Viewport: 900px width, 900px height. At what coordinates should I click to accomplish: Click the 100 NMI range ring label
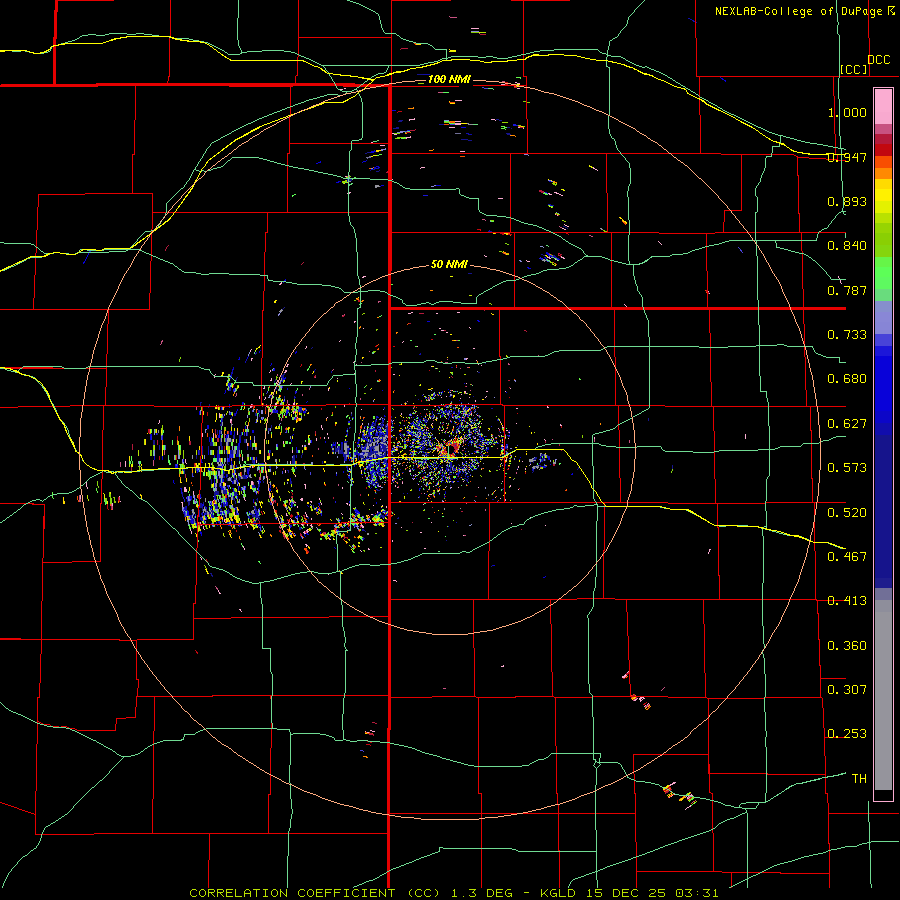(x=449, y=79)
